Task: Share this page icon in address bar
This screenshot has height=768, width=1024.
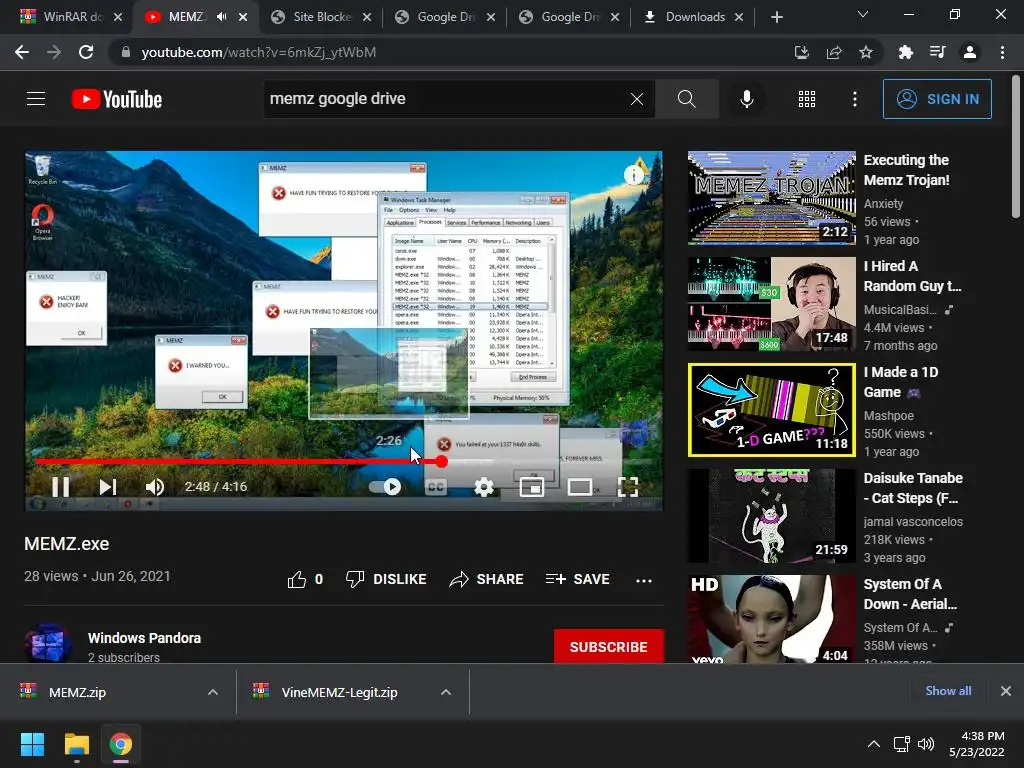Action: (x=834, y=52)
